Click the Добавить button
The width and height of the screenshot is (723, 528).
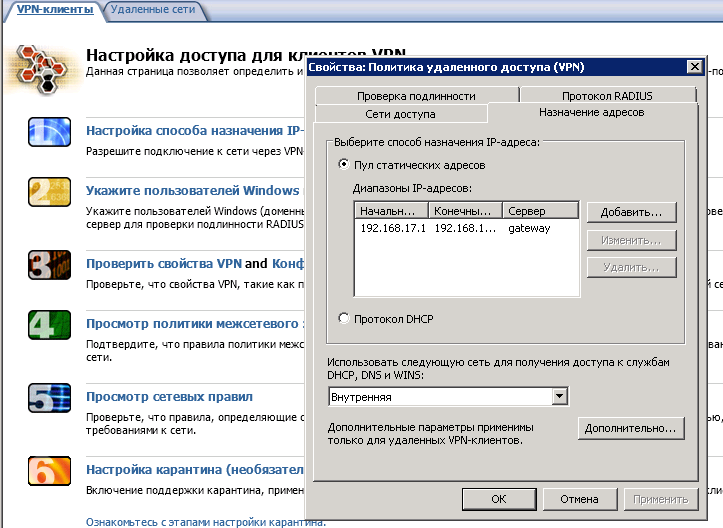pos(631,212)
